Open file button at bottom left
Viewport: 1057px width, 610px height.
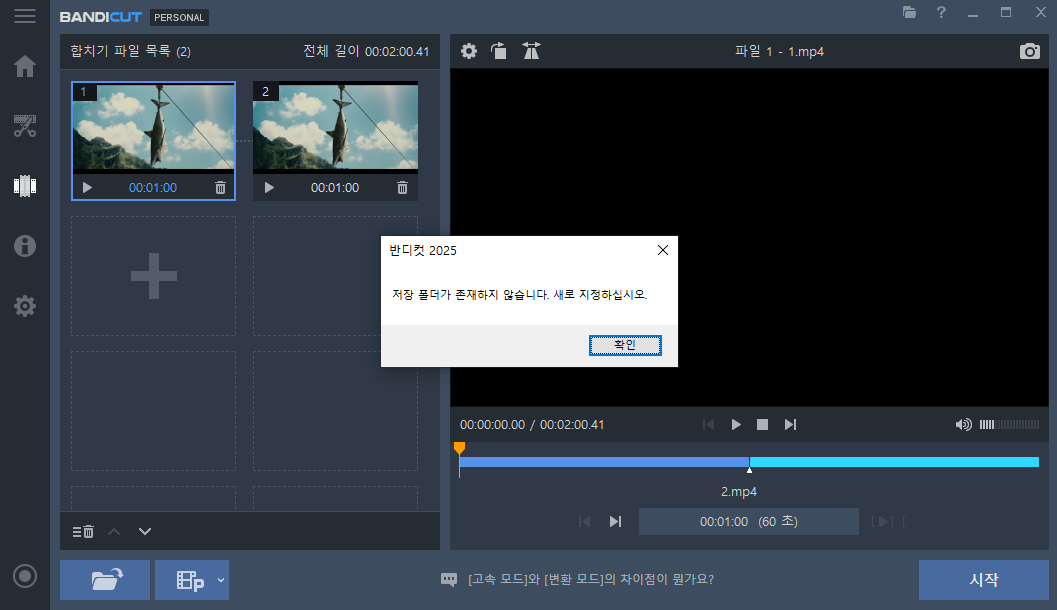tap(105, 580)
